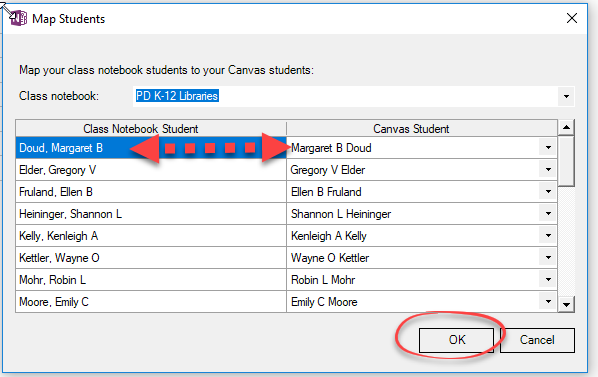Expand Kenleigh A Kelly dropdown arrow
598x377 pixels.
(x=548, y=236)
